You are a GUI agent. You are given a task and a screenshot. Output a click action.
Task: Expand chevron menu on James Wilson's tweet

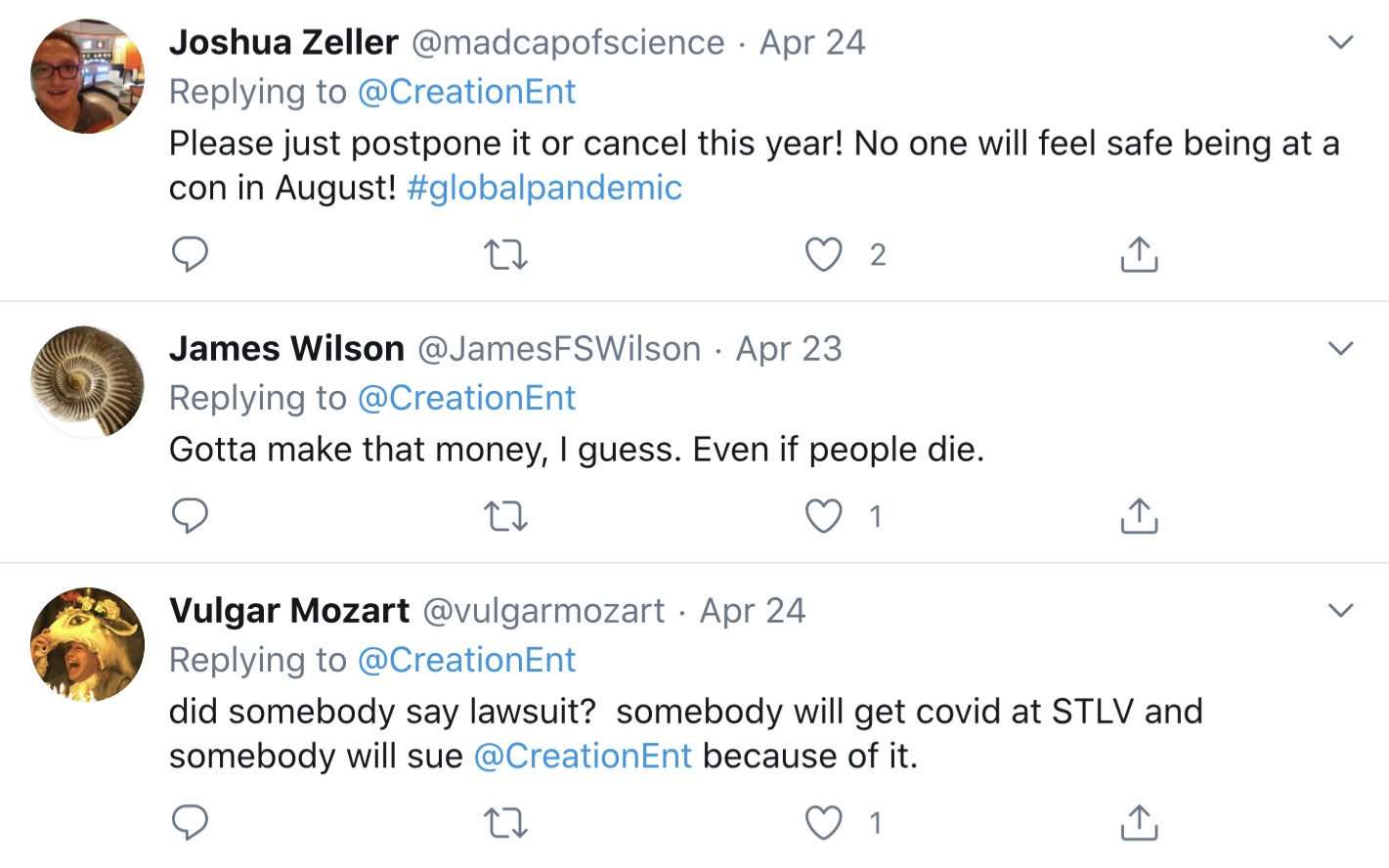(1340, 348)
